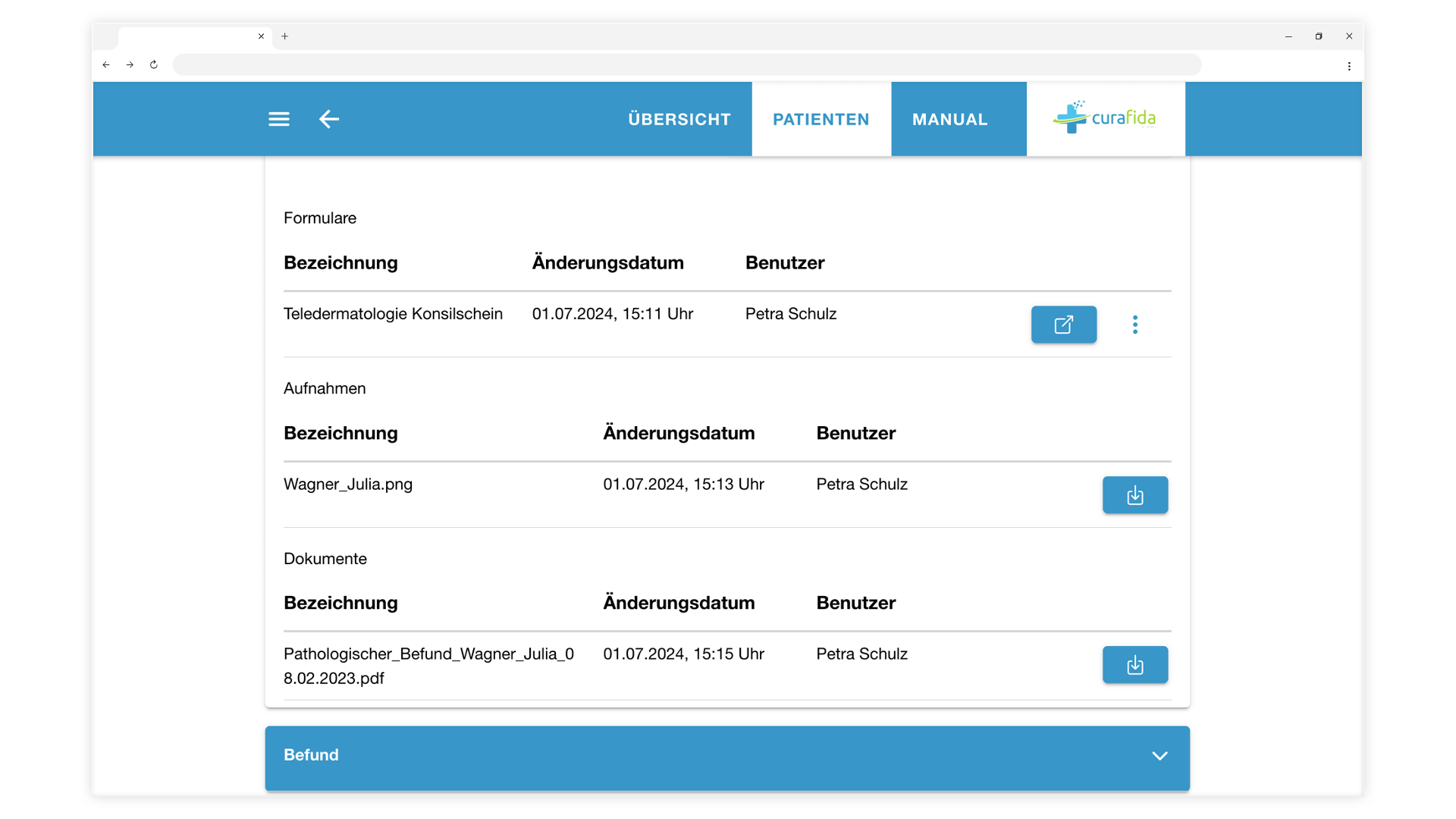
Task: Click the Teledermatologie Konsilschein form name
Action: point(393,314)
